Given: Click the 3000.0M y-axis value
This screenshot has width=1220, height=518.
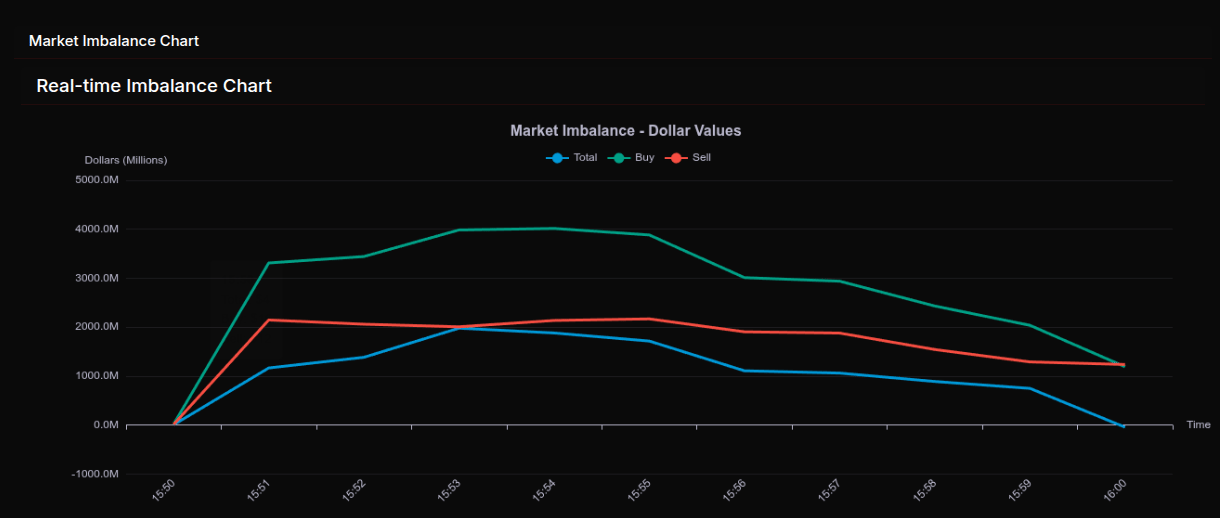Looking at the screenshot, I should click(97, 278).
